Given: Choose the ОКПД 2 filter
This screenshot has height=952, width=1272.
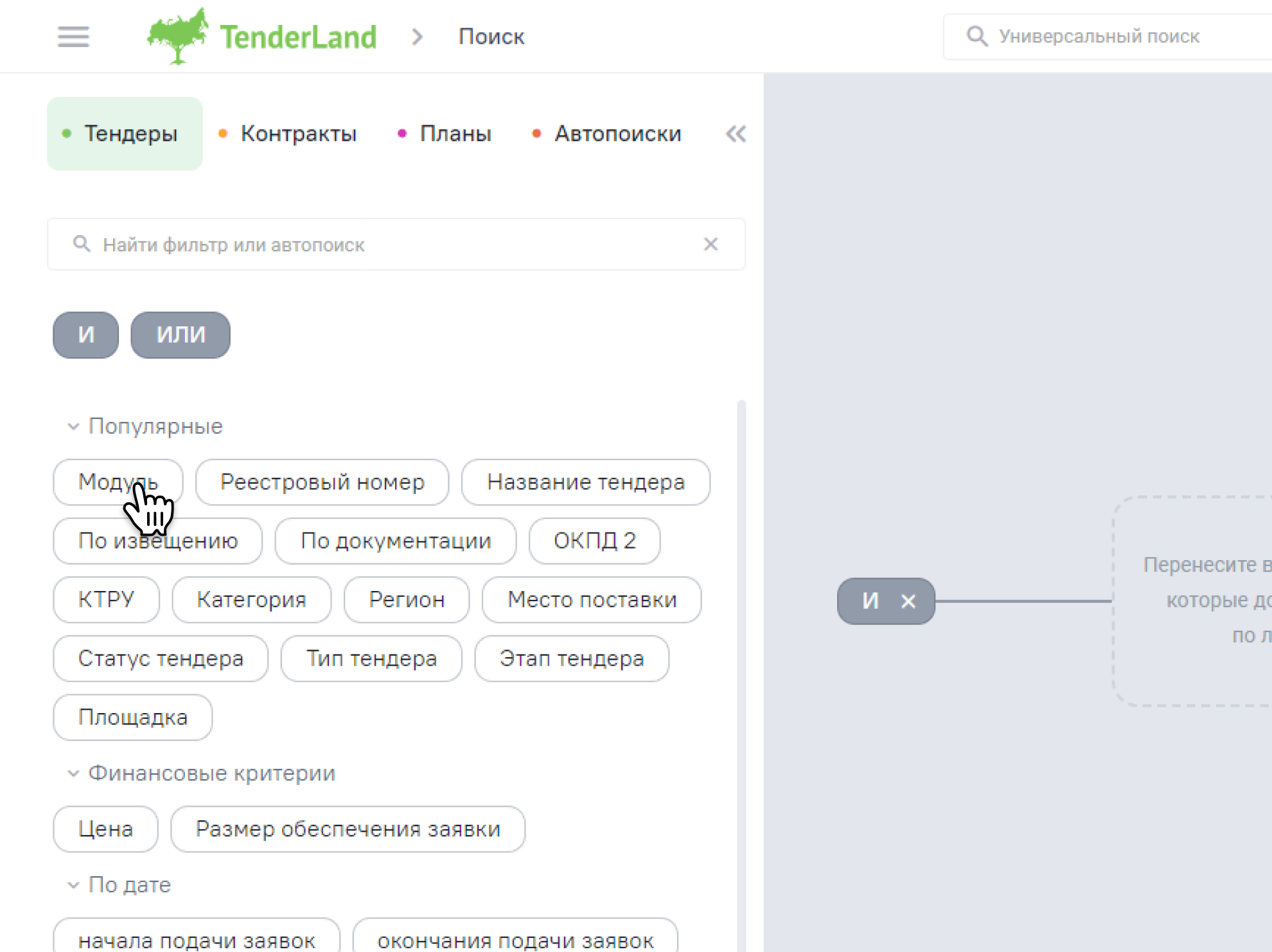Looking at the screenshot, I should pyautogui.click(x=594, y=541).
